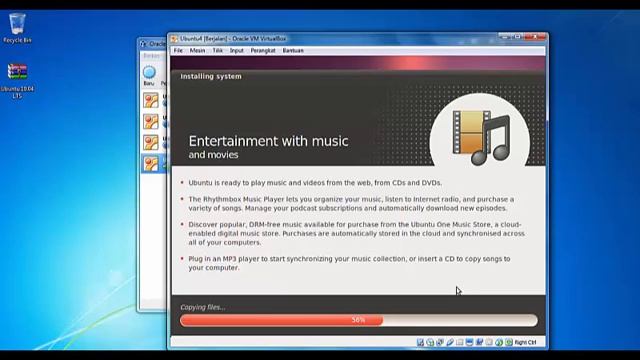Select the Recycle Bin desktop icon
Viewport: 640px width, 360px height.
(x=17, y=28)
